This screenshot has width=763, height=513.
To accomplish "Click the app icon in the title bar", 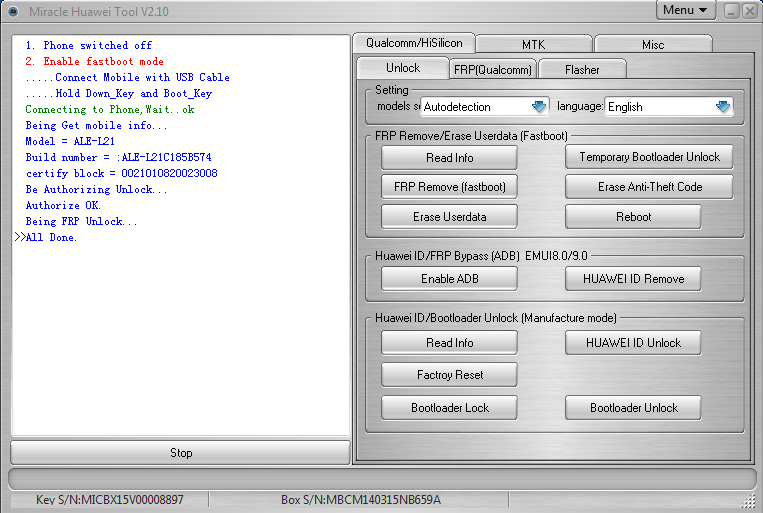I will point(13,11).
